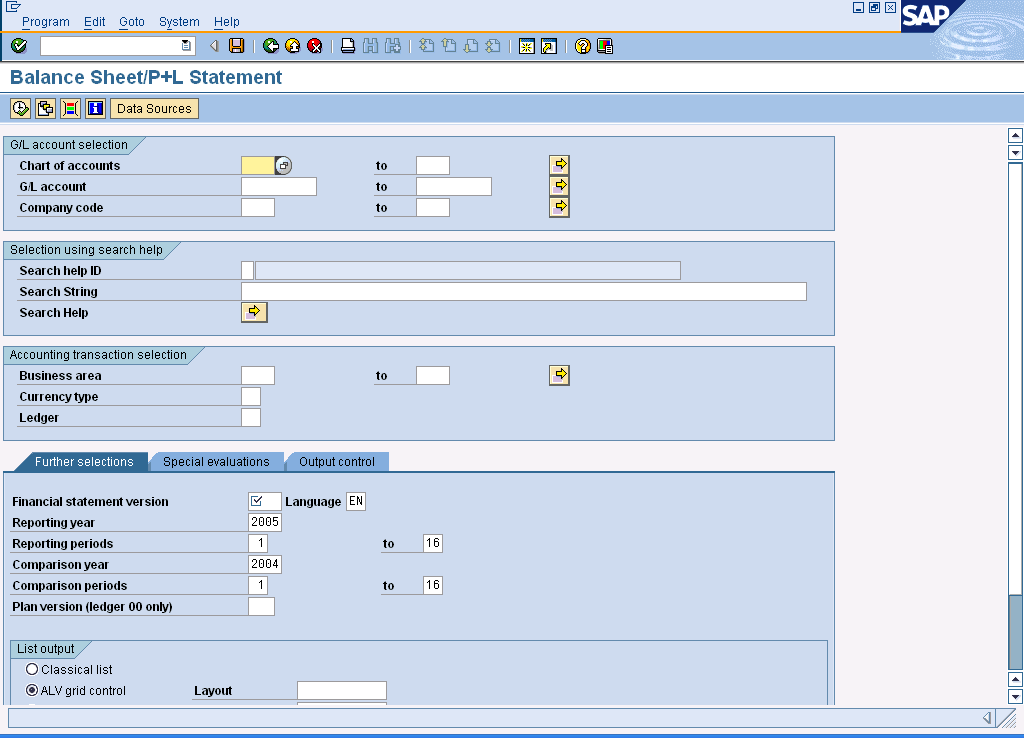Click the Reporting year field showing 2005
The width and height of the screenshot is (1024, 738).
pyautogui.click(x=264, y=522)
